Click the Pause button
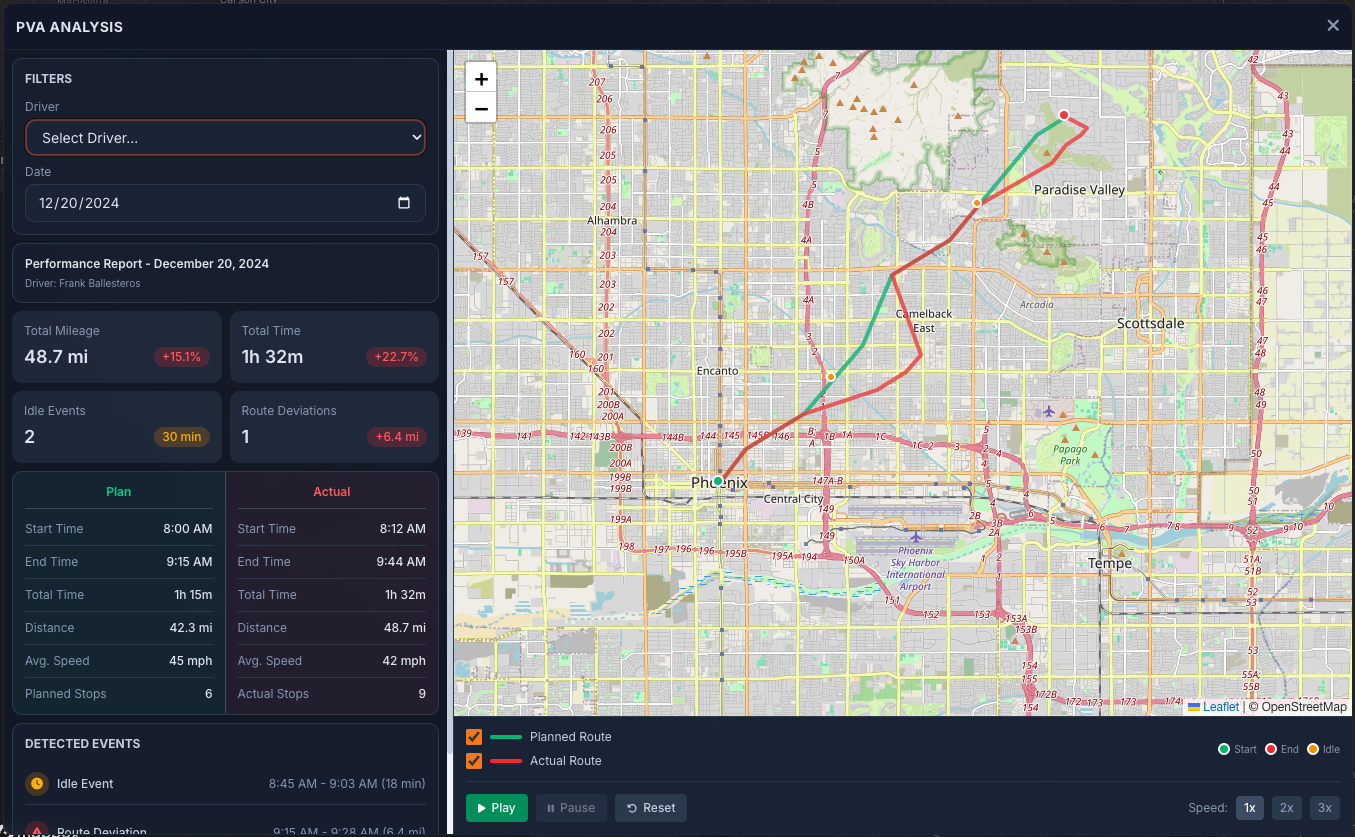 coord(571,808)
